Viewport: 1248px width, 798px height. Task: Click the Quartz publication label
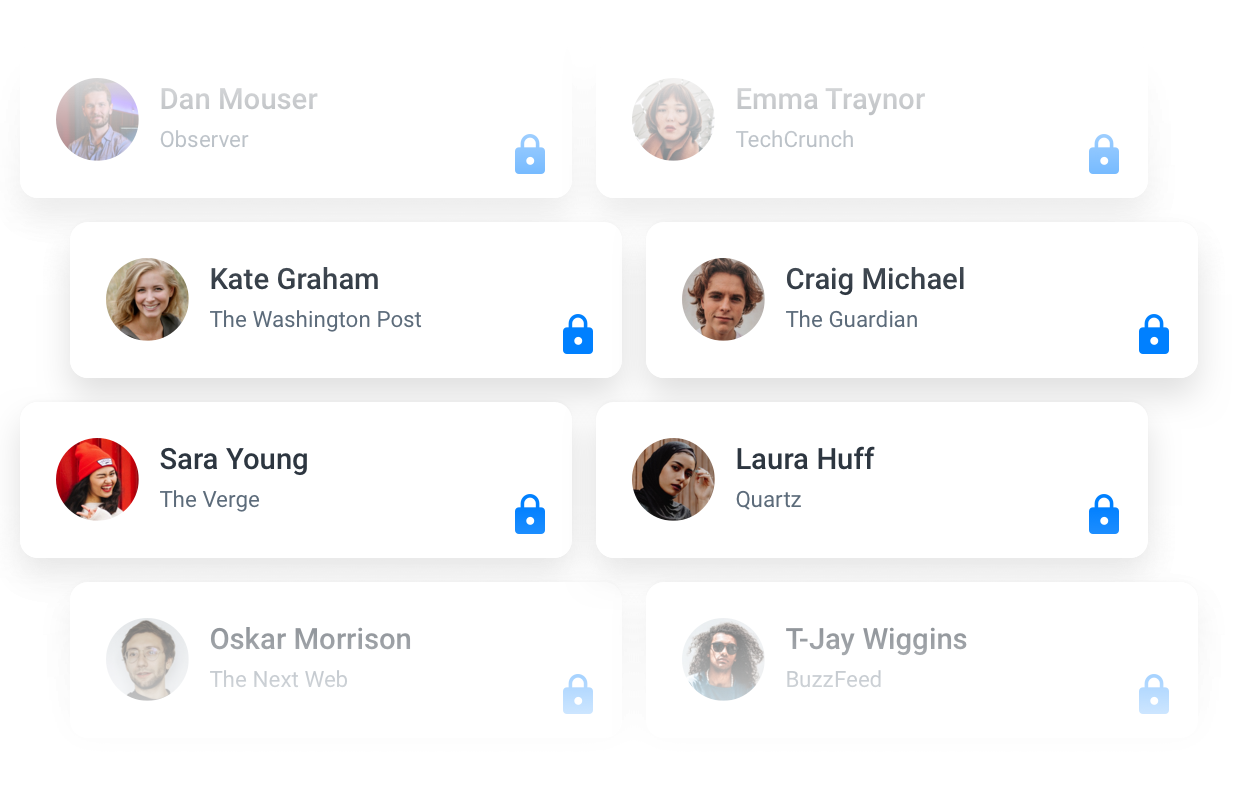(x=768, y=500)
